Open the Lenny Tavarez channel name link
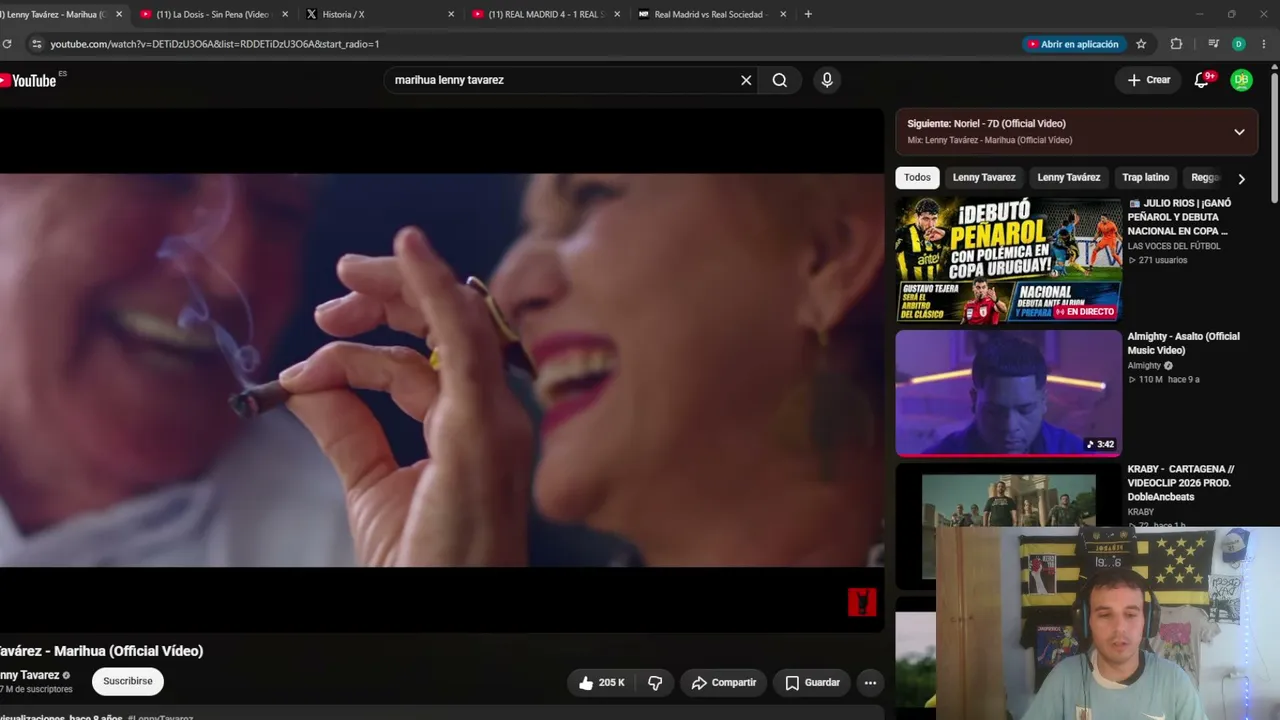1280x720 pixels. click(x=30, y=675)
